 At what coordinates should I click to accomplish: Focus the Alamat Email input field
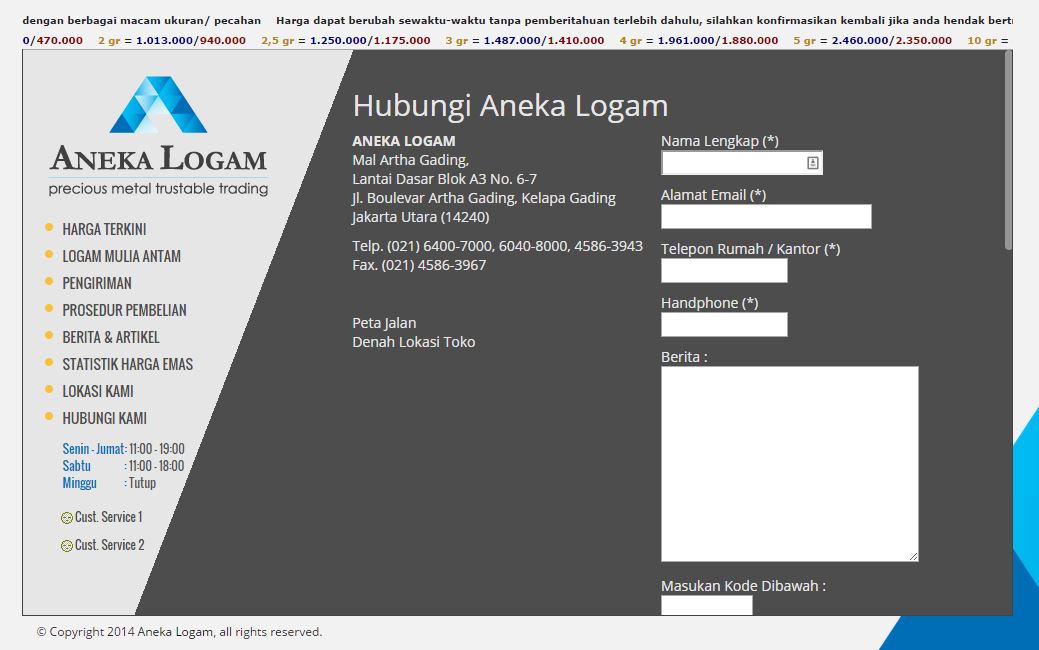pos(766,217)
